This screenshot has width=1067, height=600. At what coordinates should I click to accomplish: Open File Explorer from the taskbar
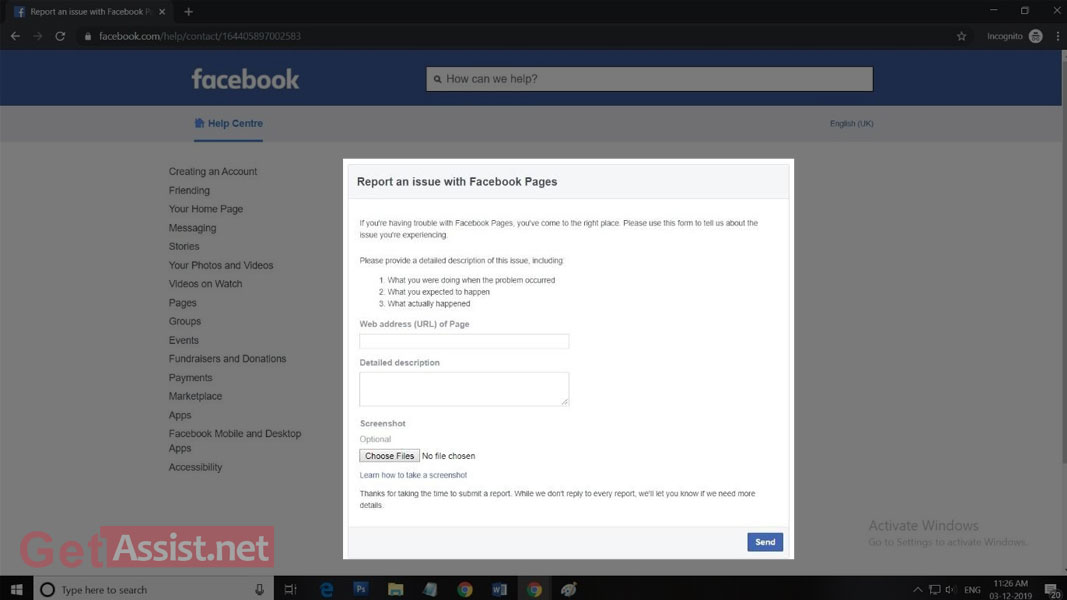tap(394, 589)
